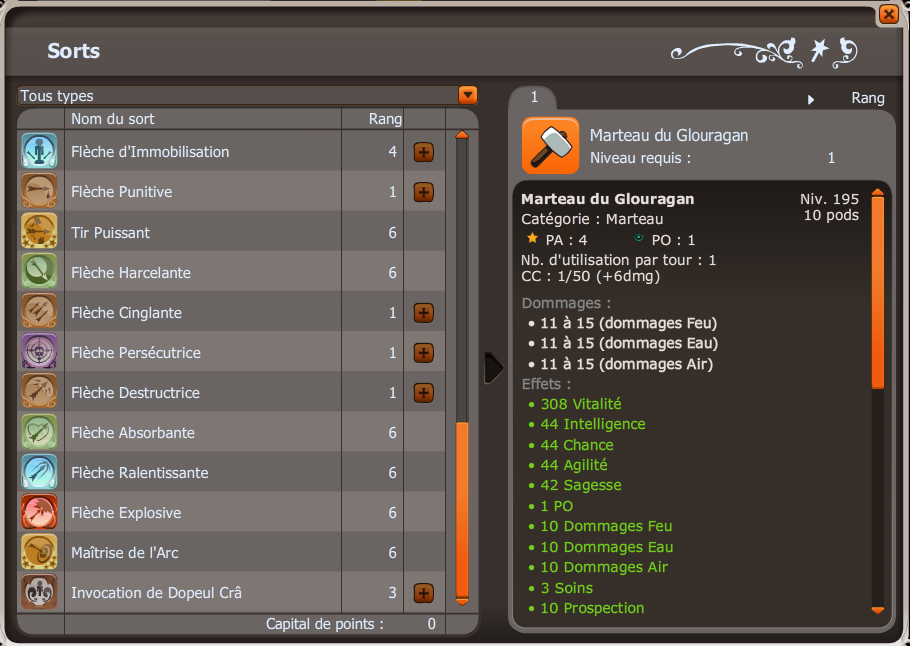Click the Flèche Punitive spell icon
Image resolution: width=919 pixels, height=669 pixels.
[x=39, y=191]
